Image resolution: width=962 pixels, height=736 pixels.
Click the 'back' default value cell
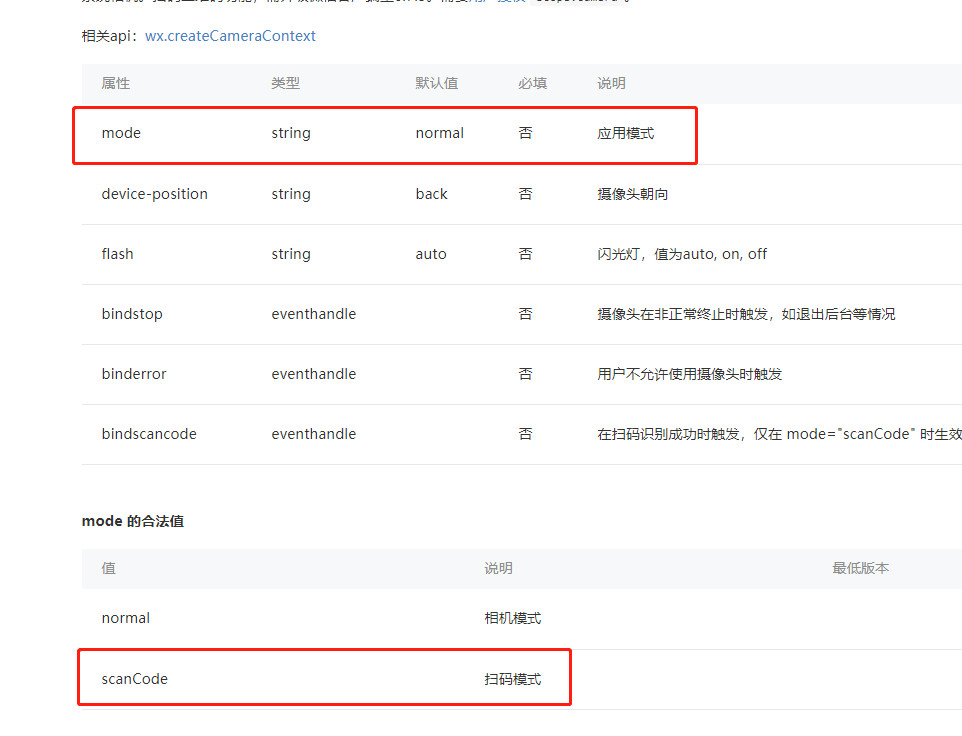click(431, 194)
